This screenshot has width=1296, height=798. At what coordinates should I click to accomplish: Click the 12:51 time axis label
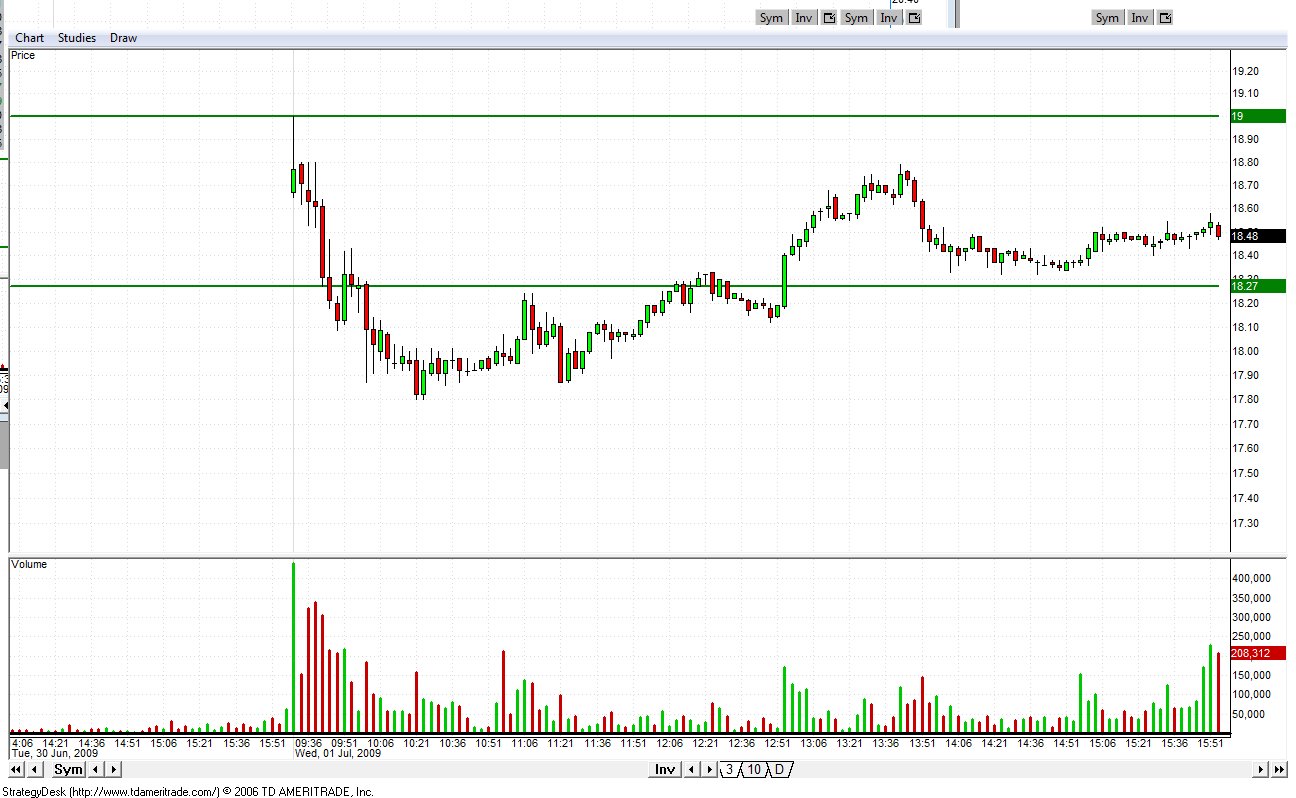[x=777, y=743]
